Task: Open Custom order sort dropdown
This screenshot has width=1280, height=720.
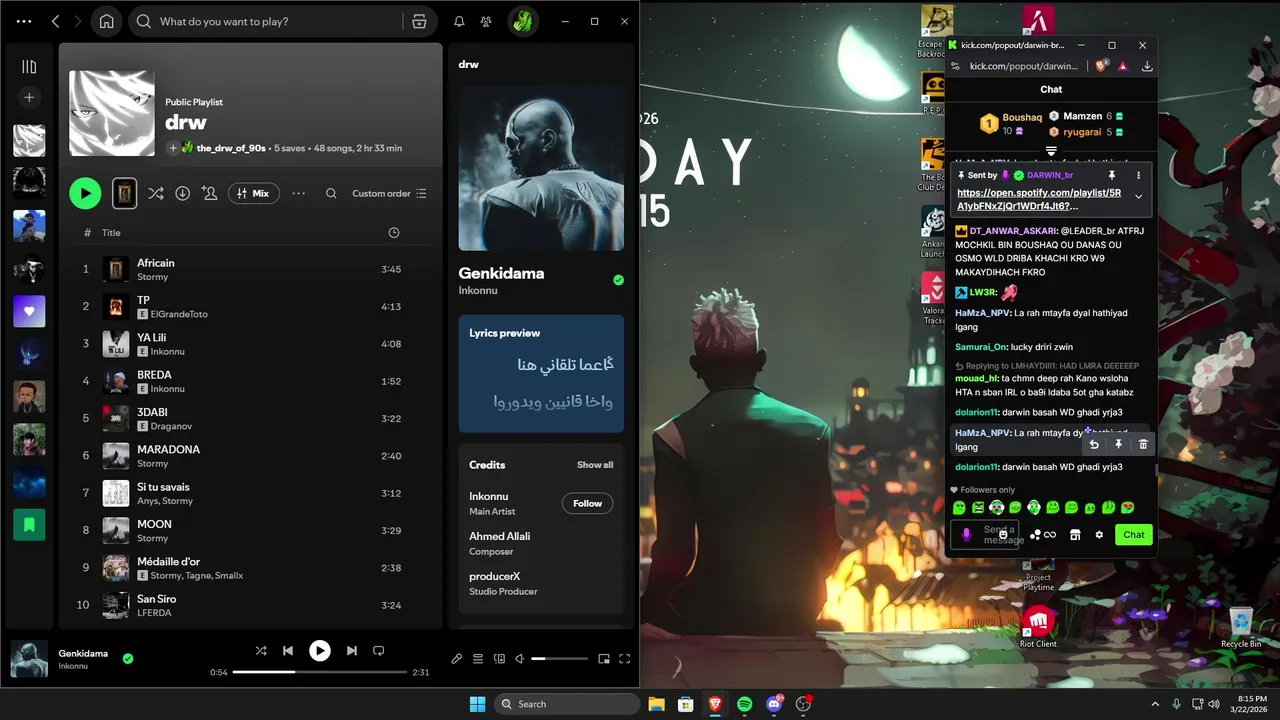Action: click(389, 193)
